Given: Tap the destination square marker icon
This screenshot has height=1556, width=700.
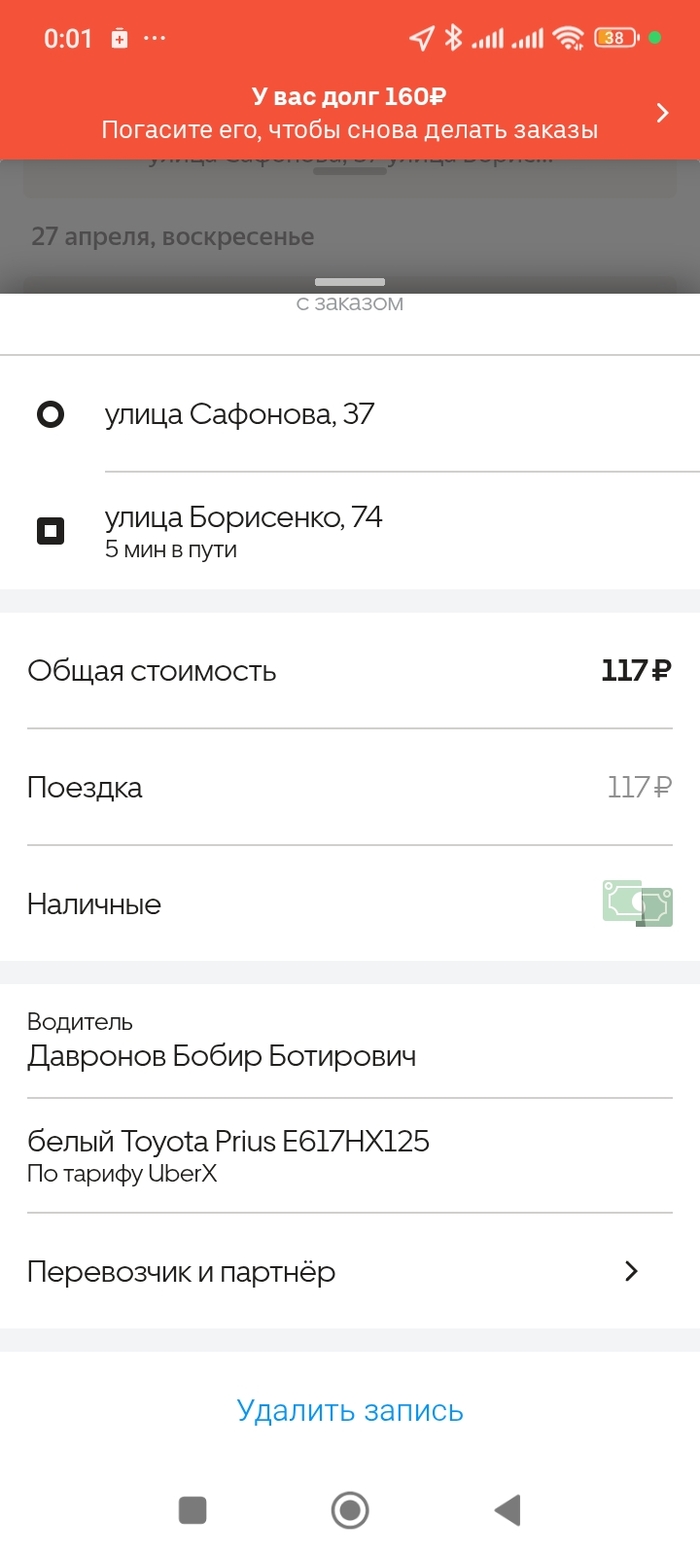Looking at the screenshot, I should tap(50, 530).
